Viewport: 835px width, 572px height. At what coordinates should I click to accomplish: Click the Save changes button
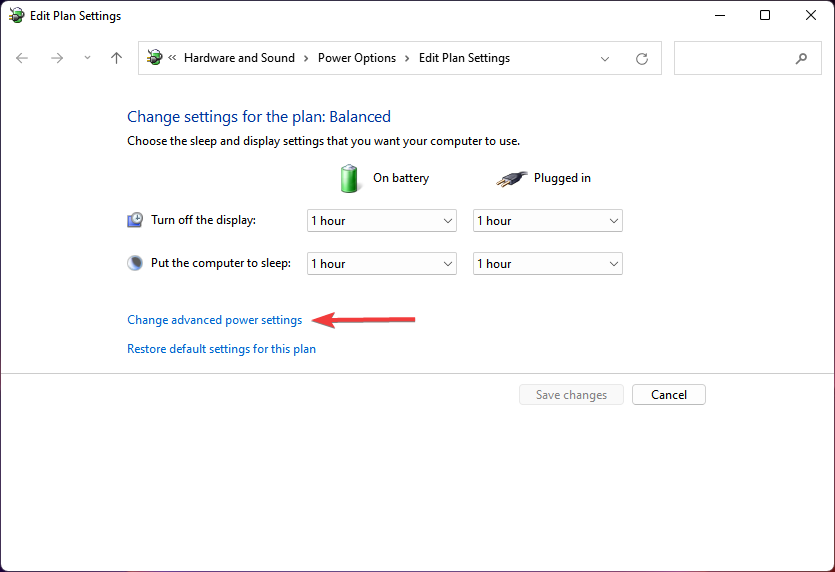(x=571, y=395)
